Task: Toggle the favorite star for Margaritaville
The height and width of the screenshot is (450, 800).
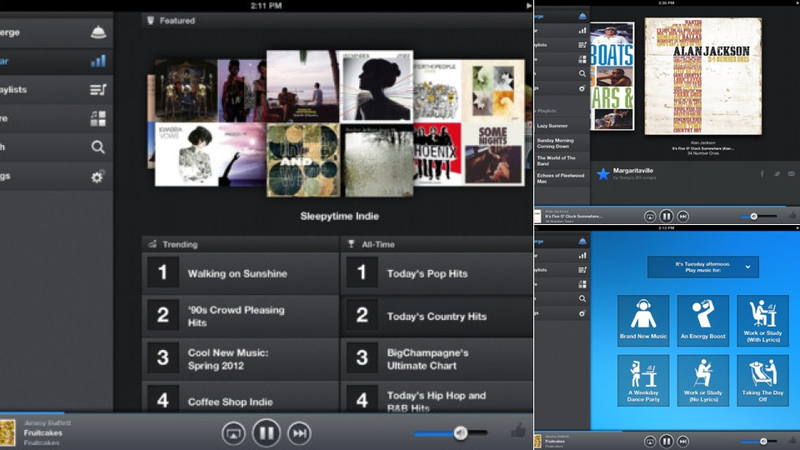Action: pos(603,174)
